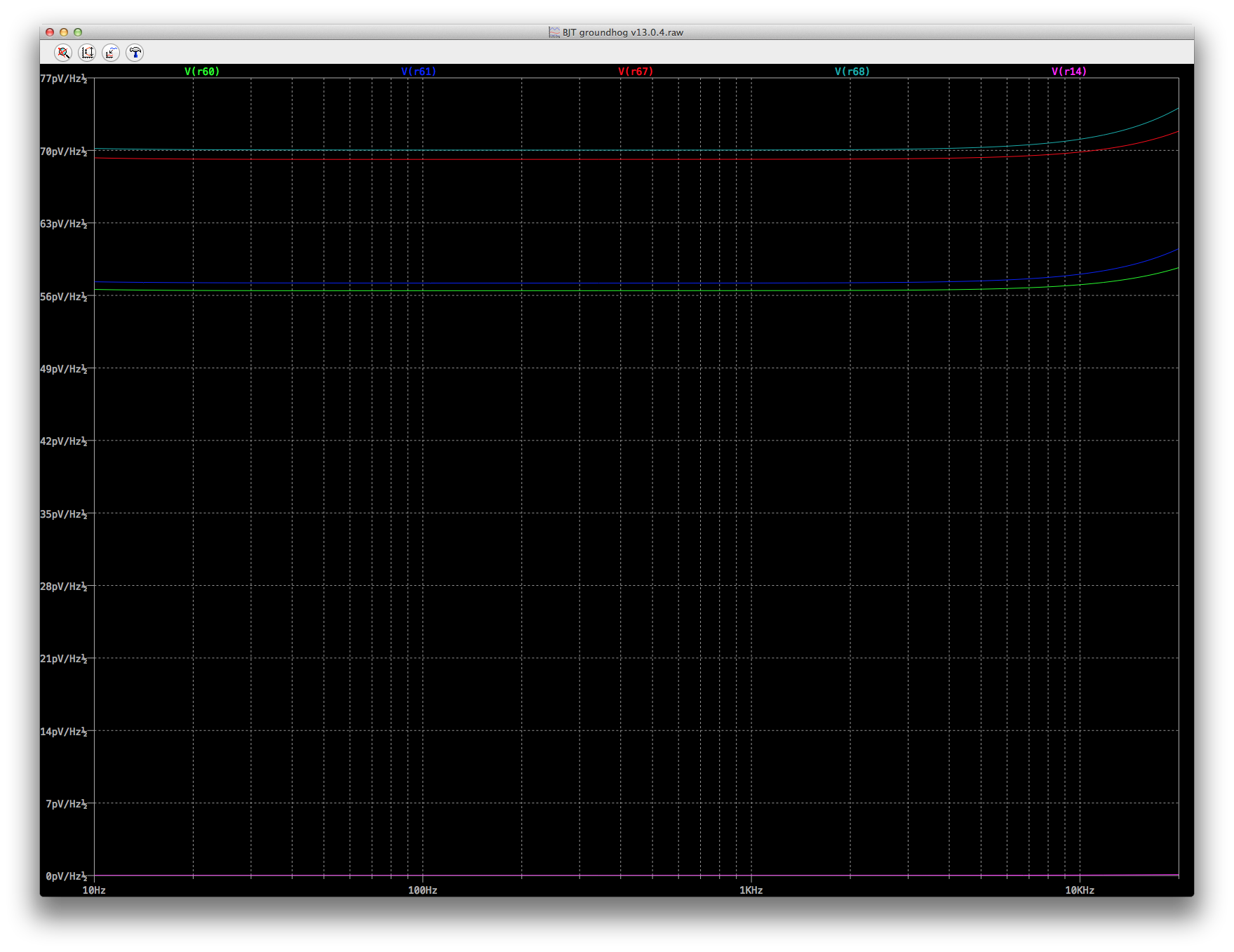Select the V(r14) trace label
This screenshot has width=1234, height=952.
[x=1069, y=72]
